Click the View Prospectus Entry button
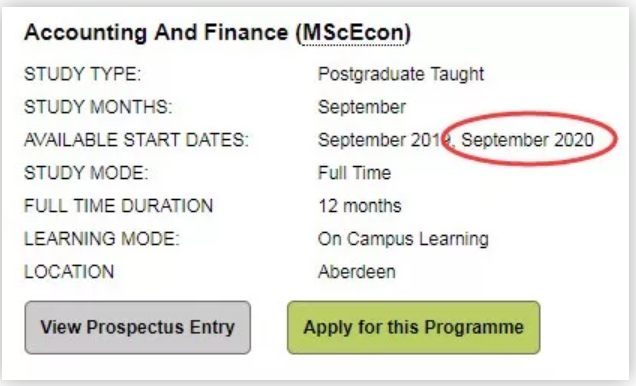636x386 pixels. click(138, 327)
